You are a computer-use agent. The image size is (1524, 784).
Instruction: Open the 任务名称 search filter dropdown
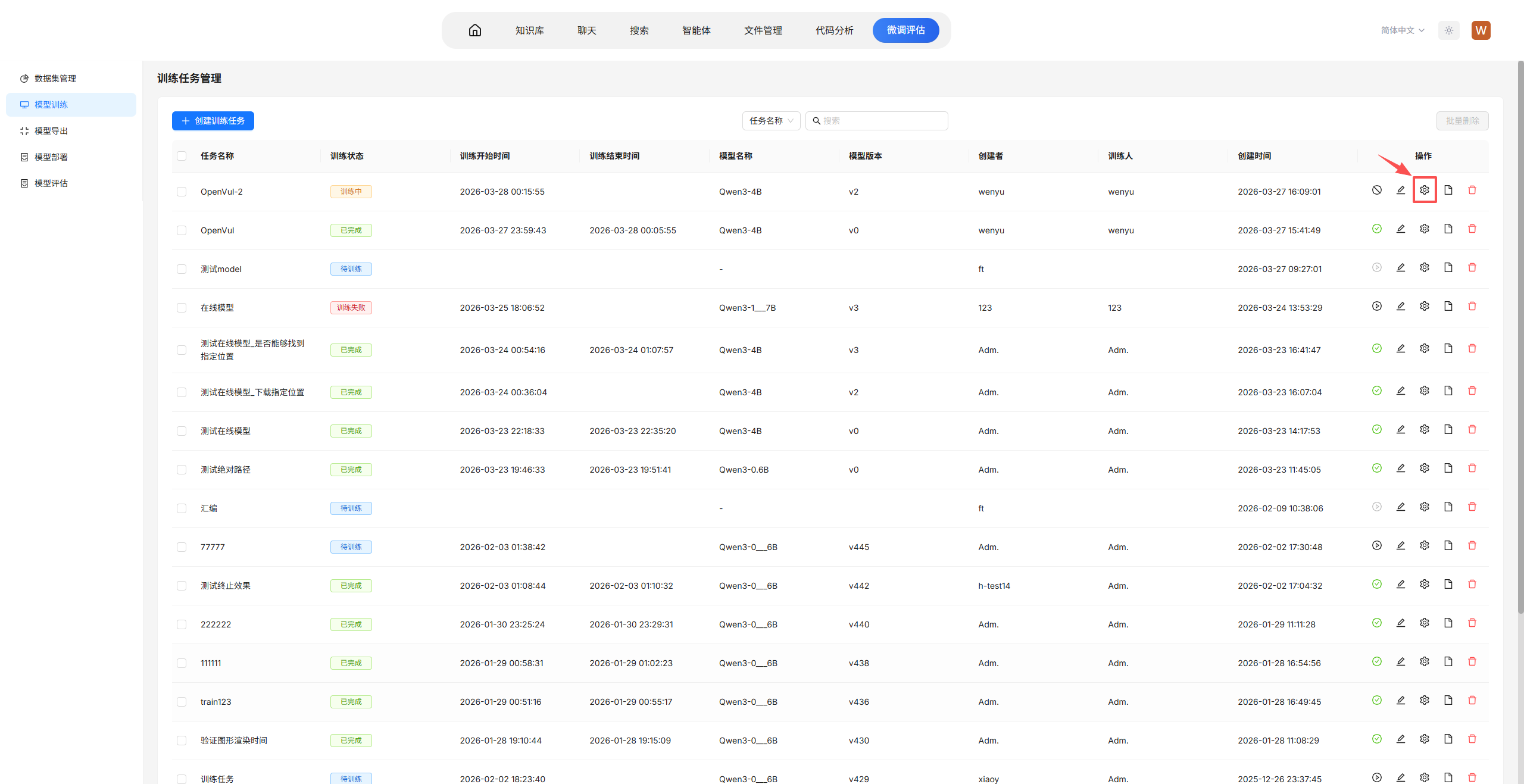(770, 121)
